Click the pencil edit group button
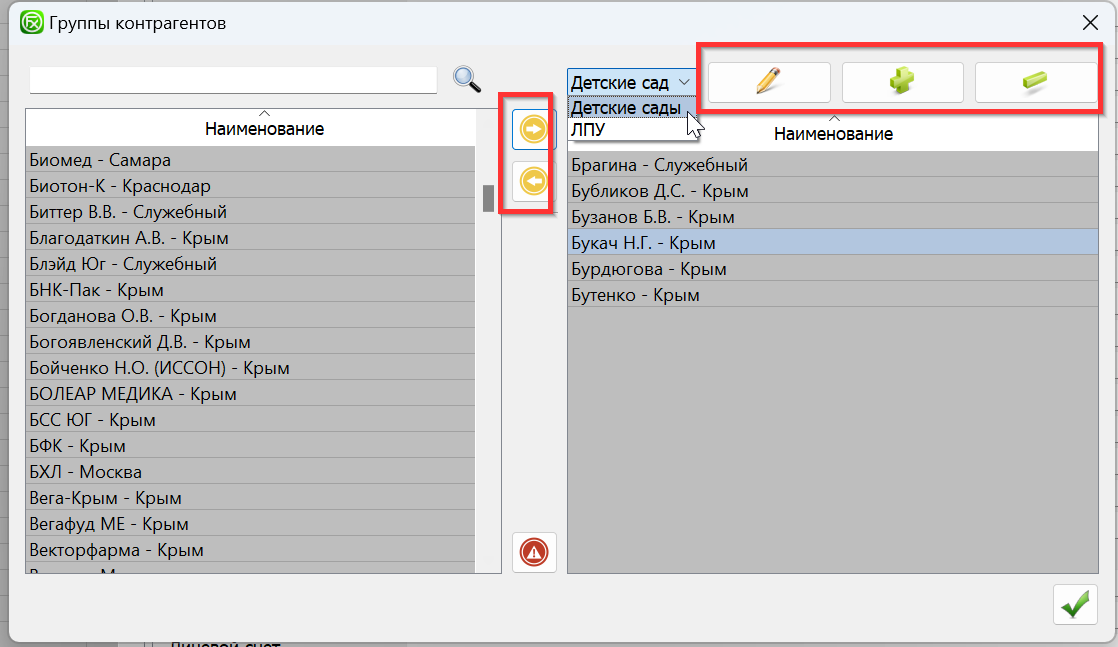Image resolution: width=1118 pixels, height=647 pixels. point(769,82)
